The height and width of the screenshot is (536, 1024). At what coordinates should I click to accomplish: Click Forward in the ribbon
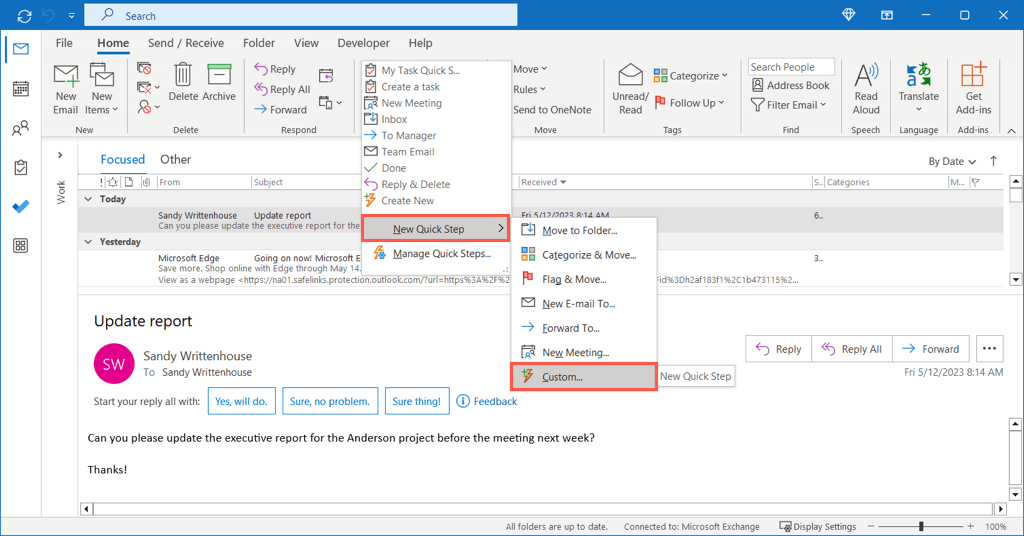[x=280, y=110]
